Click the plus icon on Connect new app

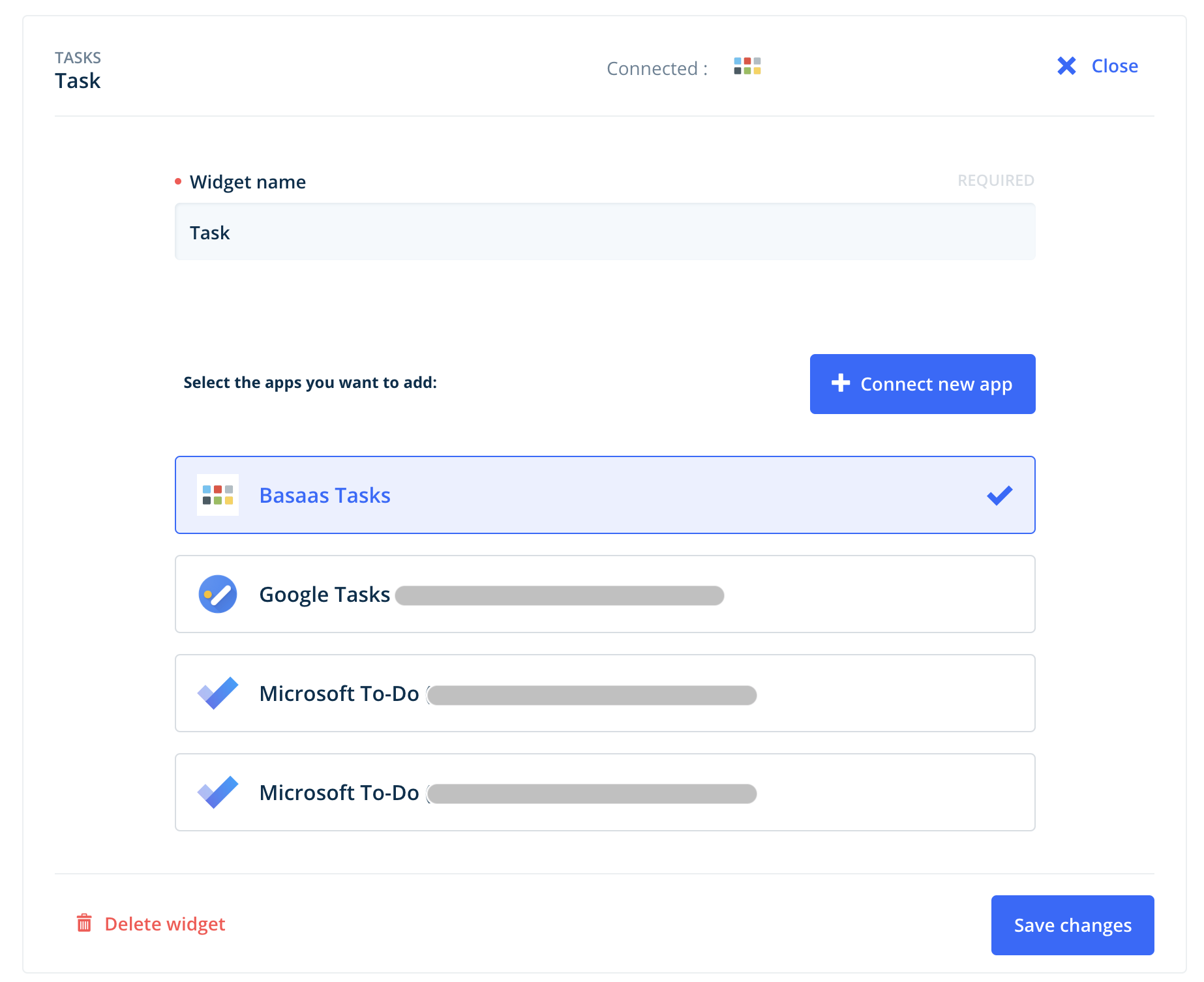(841, 383)
